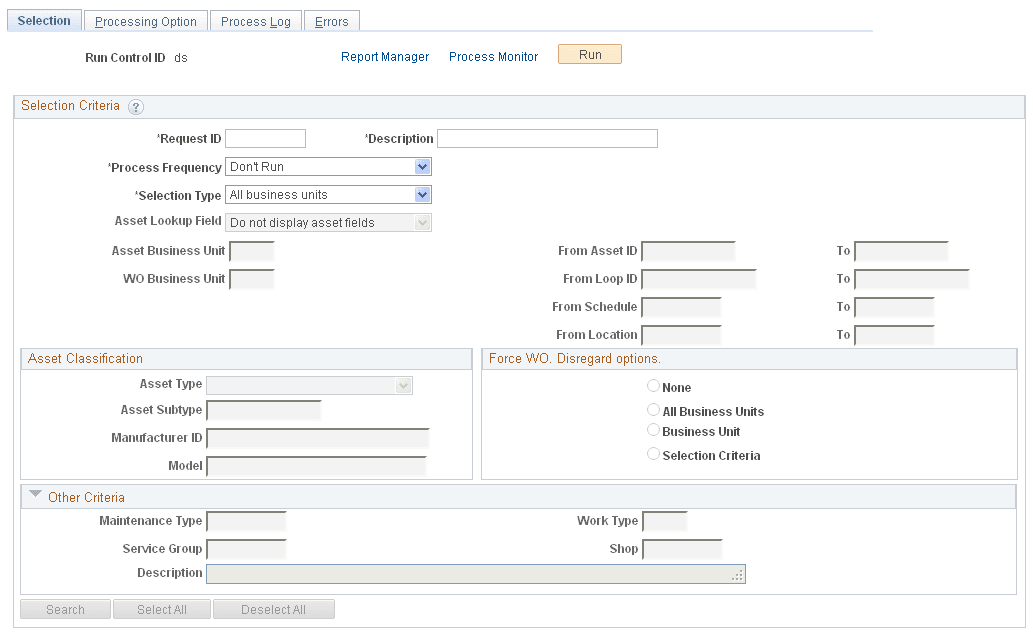
Task: Open the Asset Lookup Field dropdown
Action: coord(422,222)
